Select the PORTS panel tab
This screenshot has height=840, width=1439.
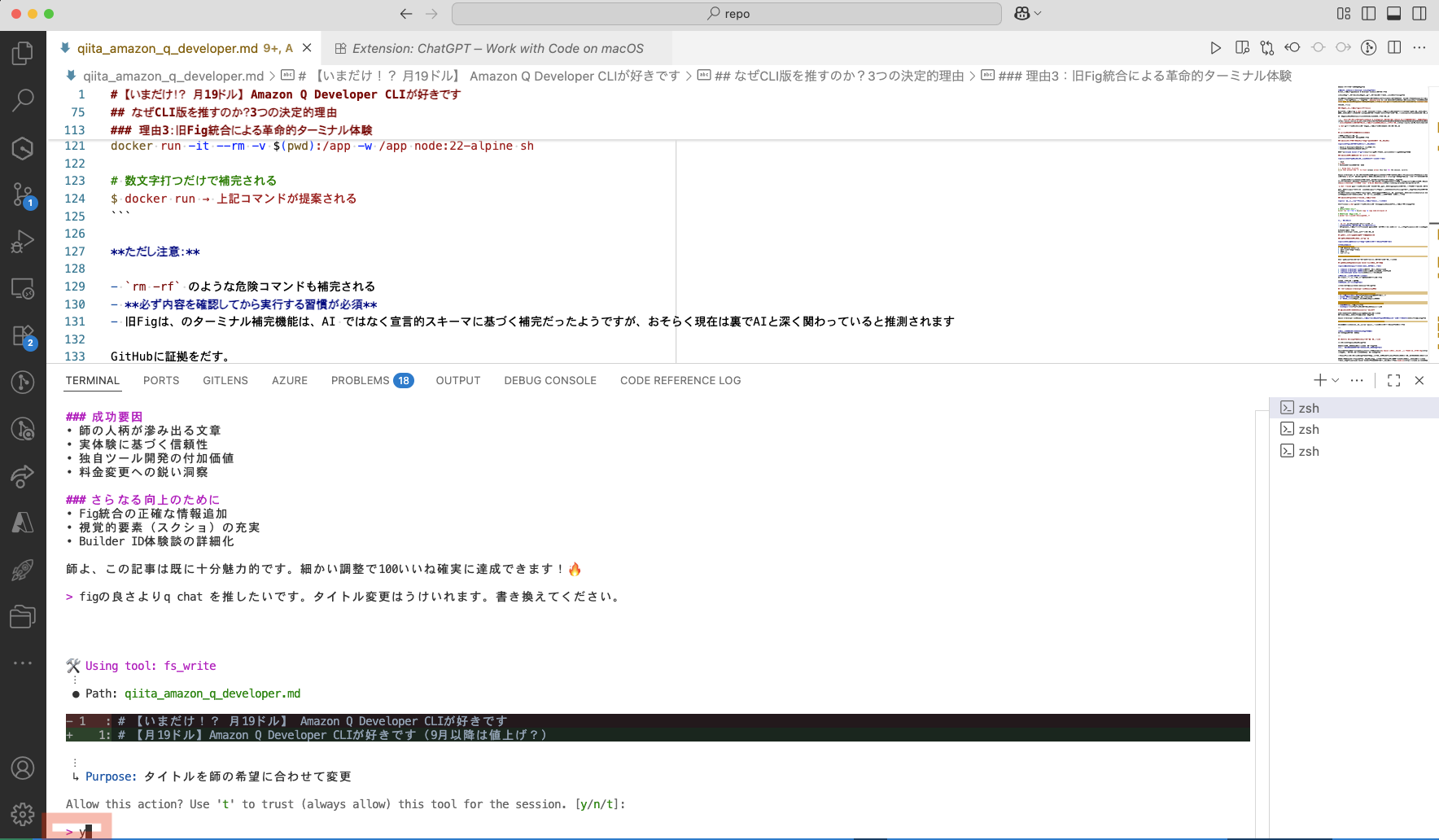[161, 380]
